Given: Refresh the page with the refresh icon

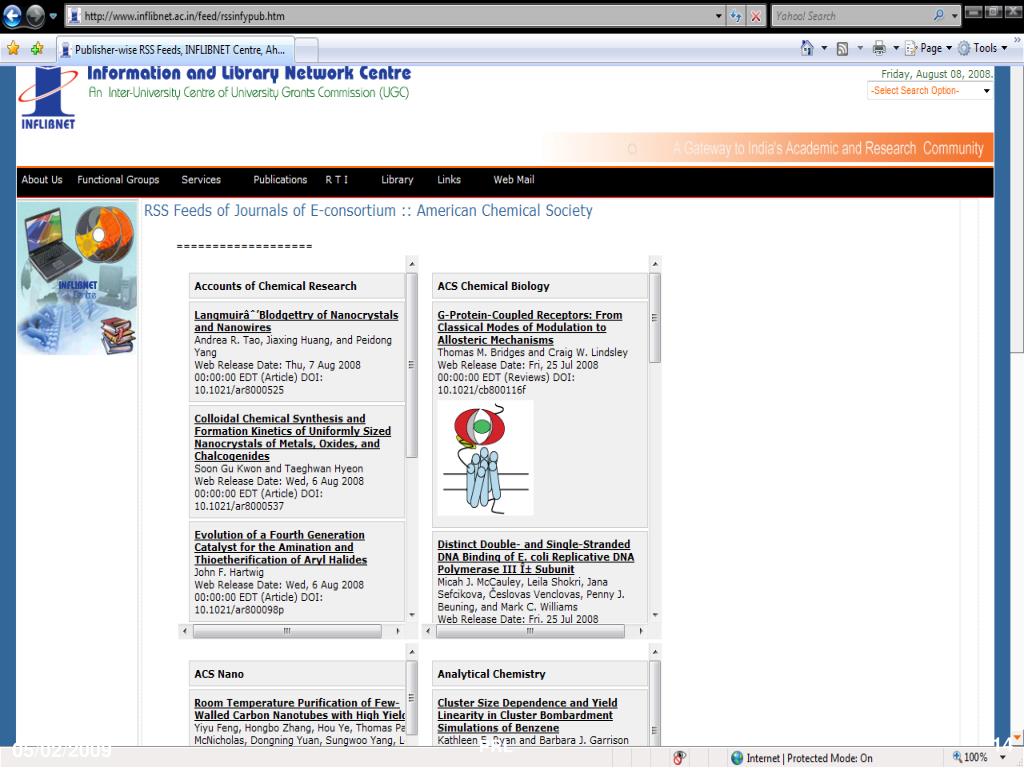Looking at the screenshot, I should click(x=736, y=16).
